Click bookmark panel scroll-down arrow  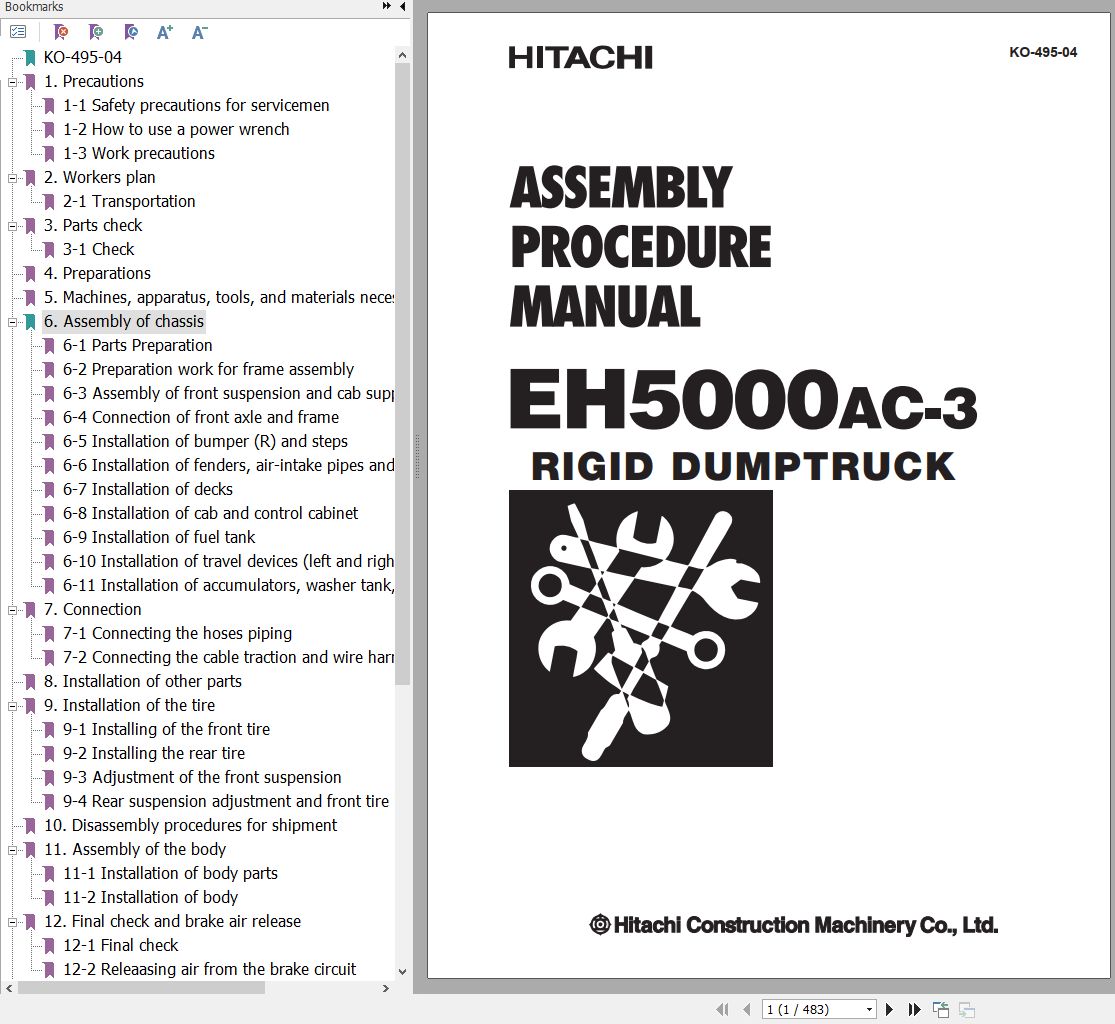click(x=402, y=971)
